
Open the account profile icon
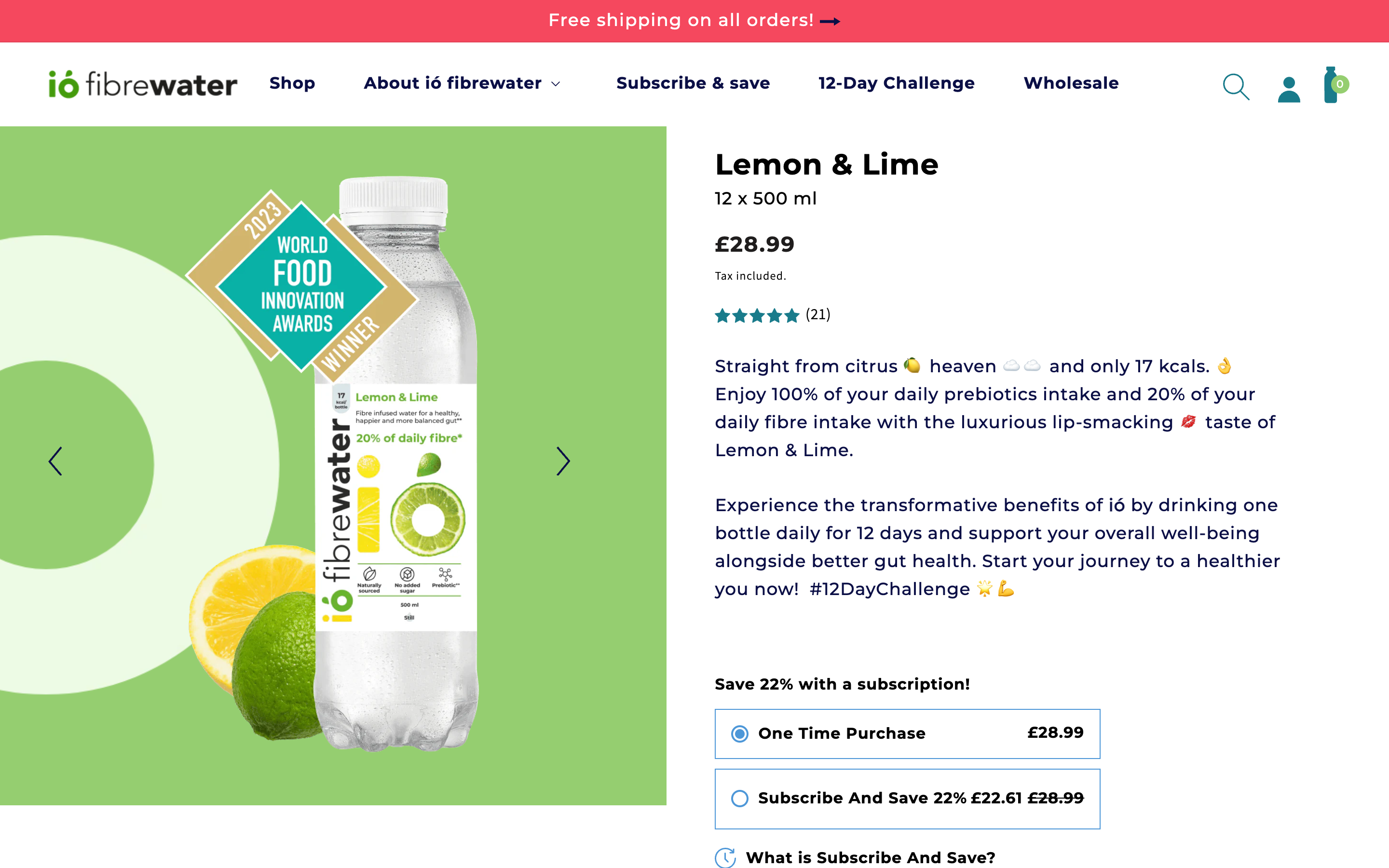tap(1289, 89)
